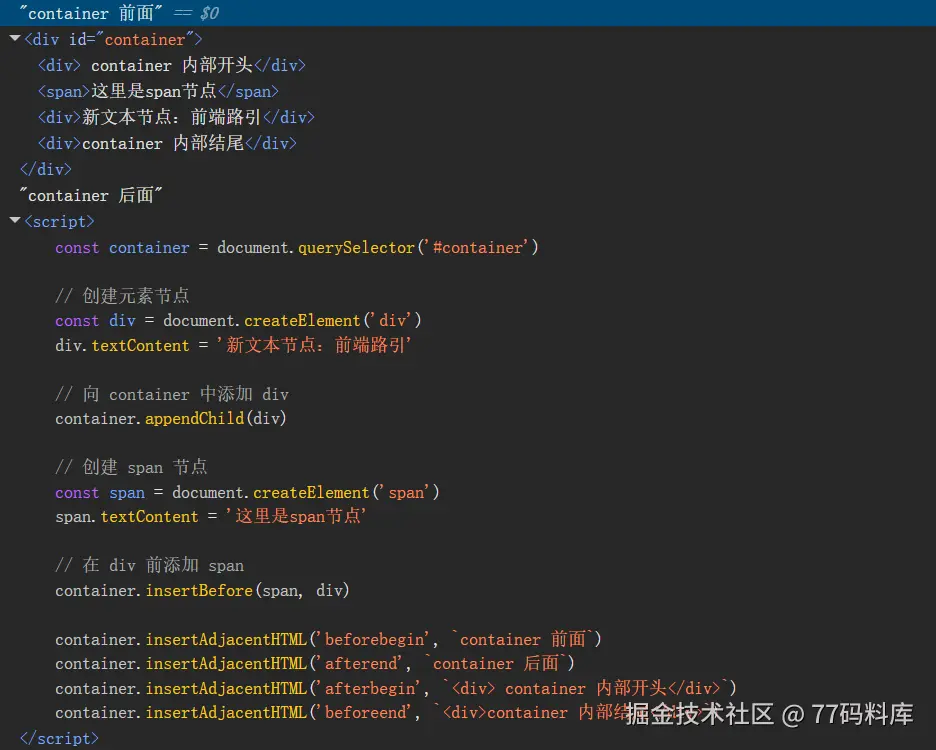936x750 pixels.
Task: Select the div id="container" opening tag
Action: click(113, 39)
